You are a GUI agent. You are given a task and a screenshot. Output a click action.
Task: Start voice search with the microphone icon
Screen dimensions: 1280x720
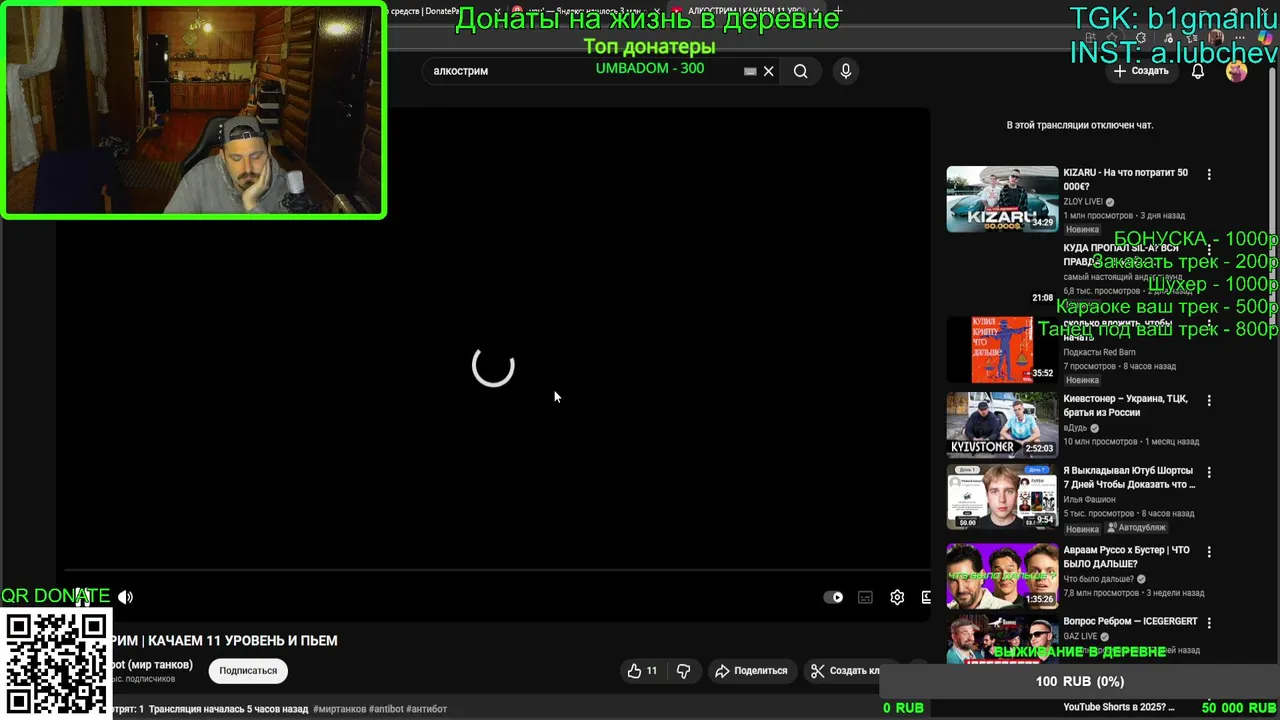coord(846,71)
